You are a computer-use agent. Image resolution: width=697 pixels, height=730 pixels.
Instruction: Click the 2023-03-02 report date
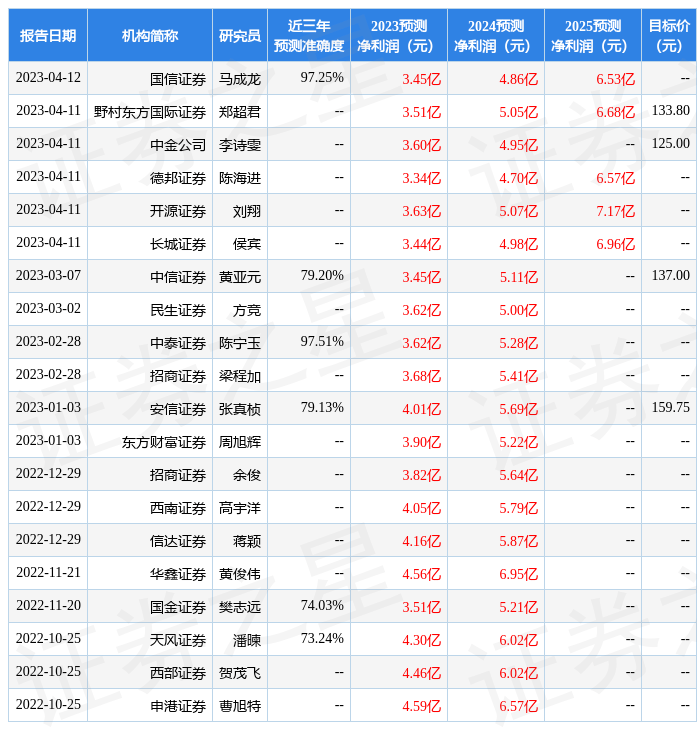(x=48, y=309)
